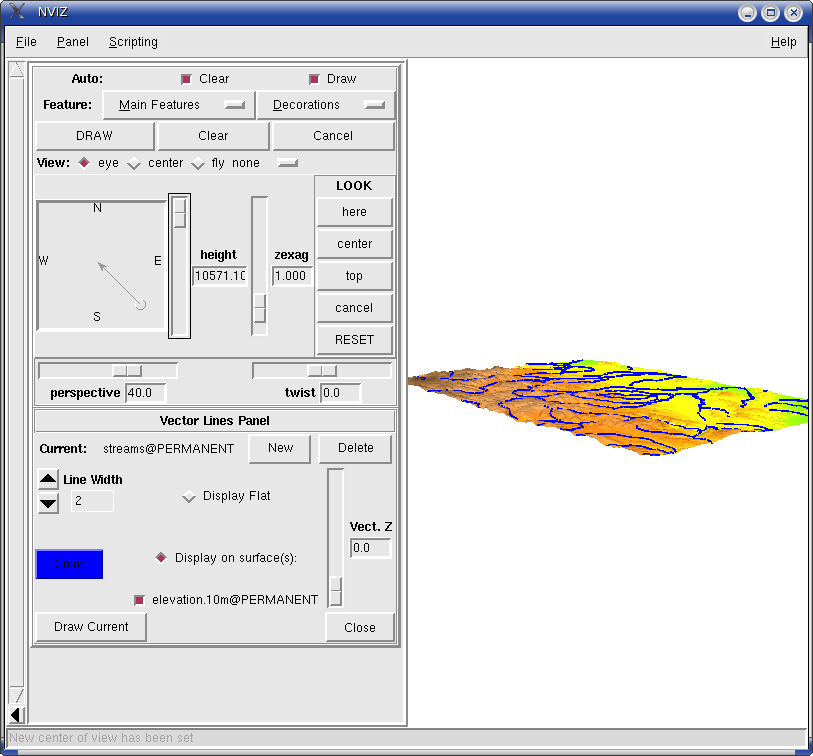Decrease line width with down arrow
The image size is (813, 756).
pos(48,503)
